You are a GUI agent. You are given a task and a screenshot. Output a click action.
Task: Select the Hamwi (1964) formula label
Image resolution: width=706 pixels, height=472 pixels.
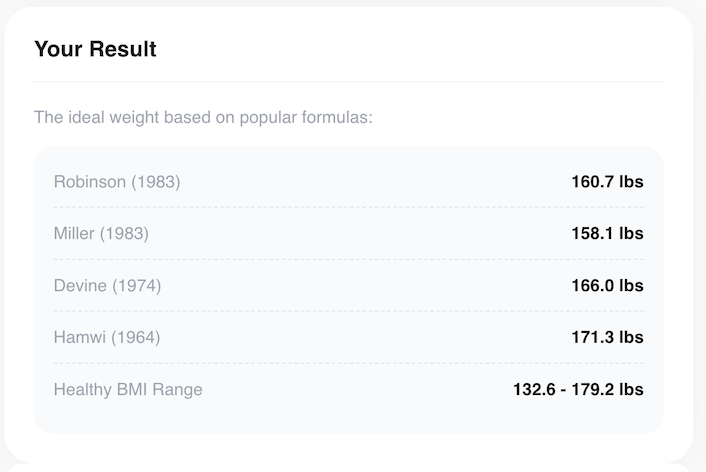tap(107, 338)
